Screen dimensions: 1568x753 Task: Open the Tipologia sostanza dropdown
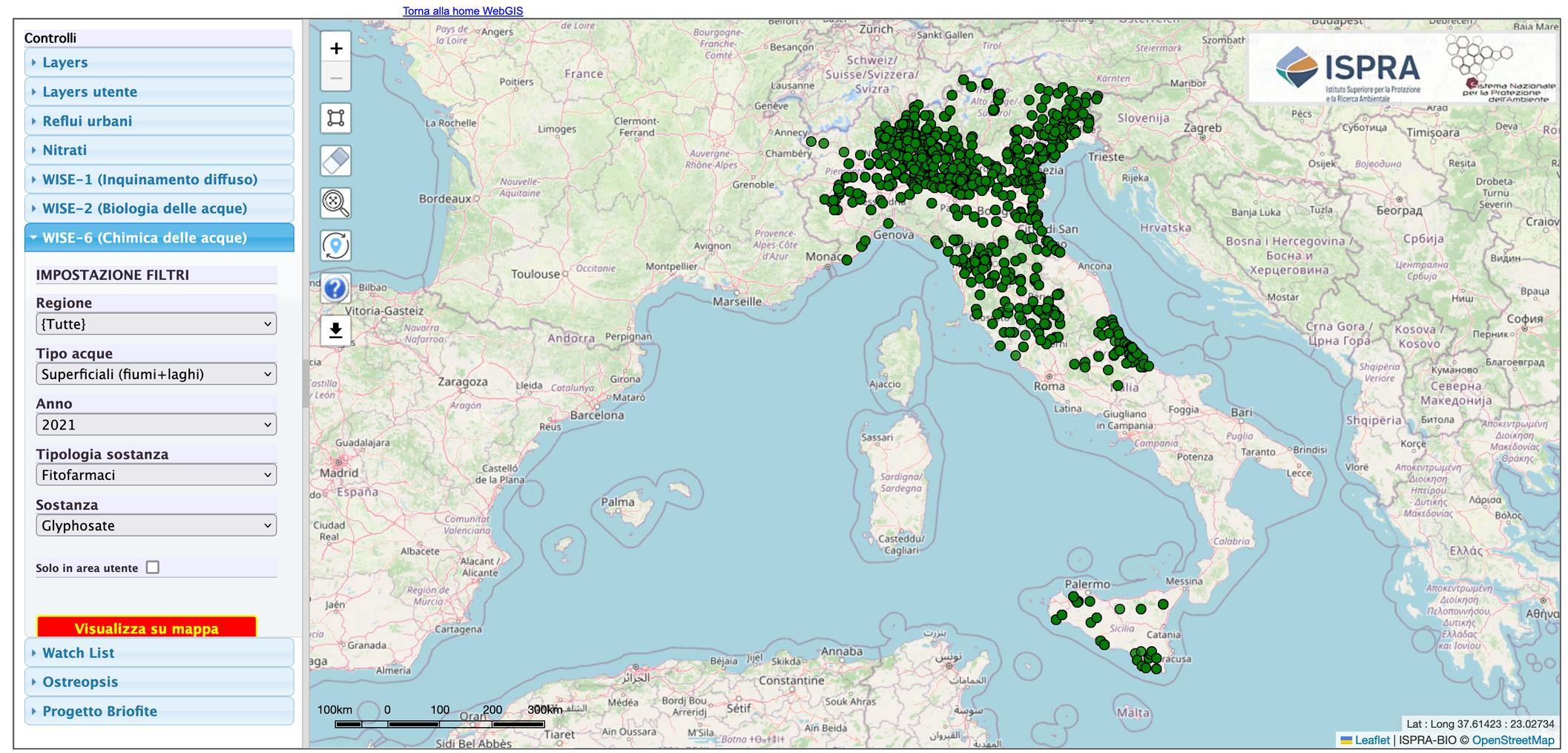coord(156,476)
